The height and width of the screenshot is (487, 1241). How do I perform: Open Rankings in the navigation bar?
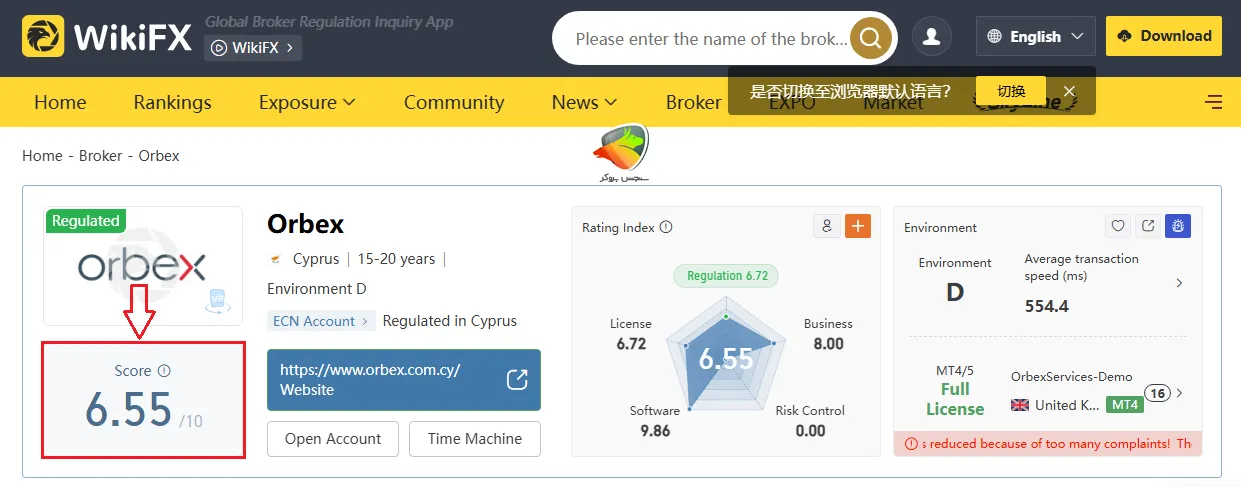(172, 102)
